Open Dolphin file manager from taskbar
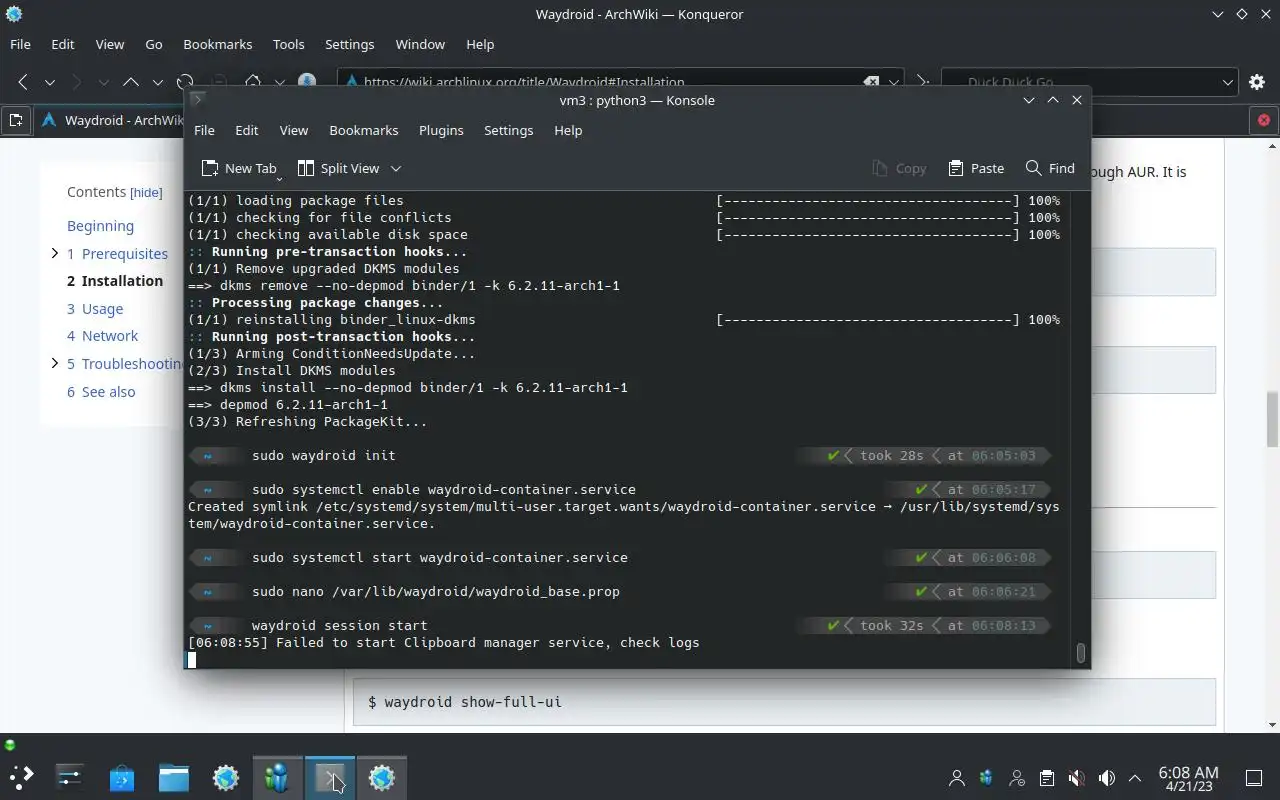 click(x=174, y=777)
